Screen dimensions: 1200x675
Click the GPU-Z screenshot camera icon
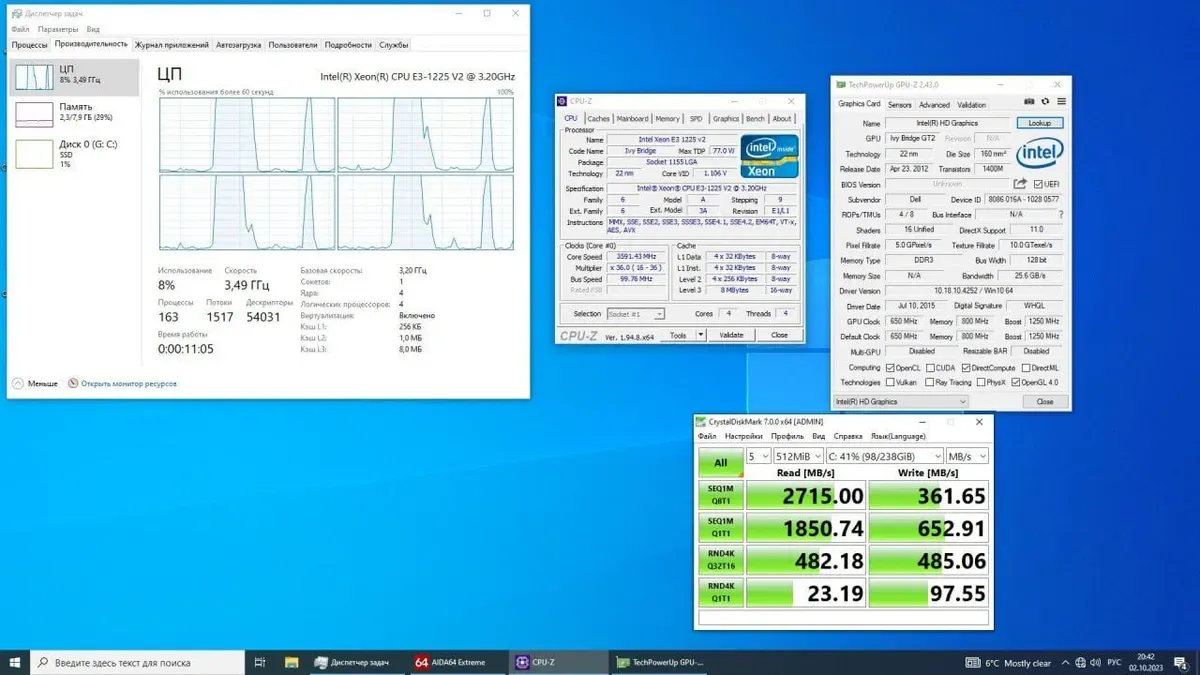coord(1031,102)
